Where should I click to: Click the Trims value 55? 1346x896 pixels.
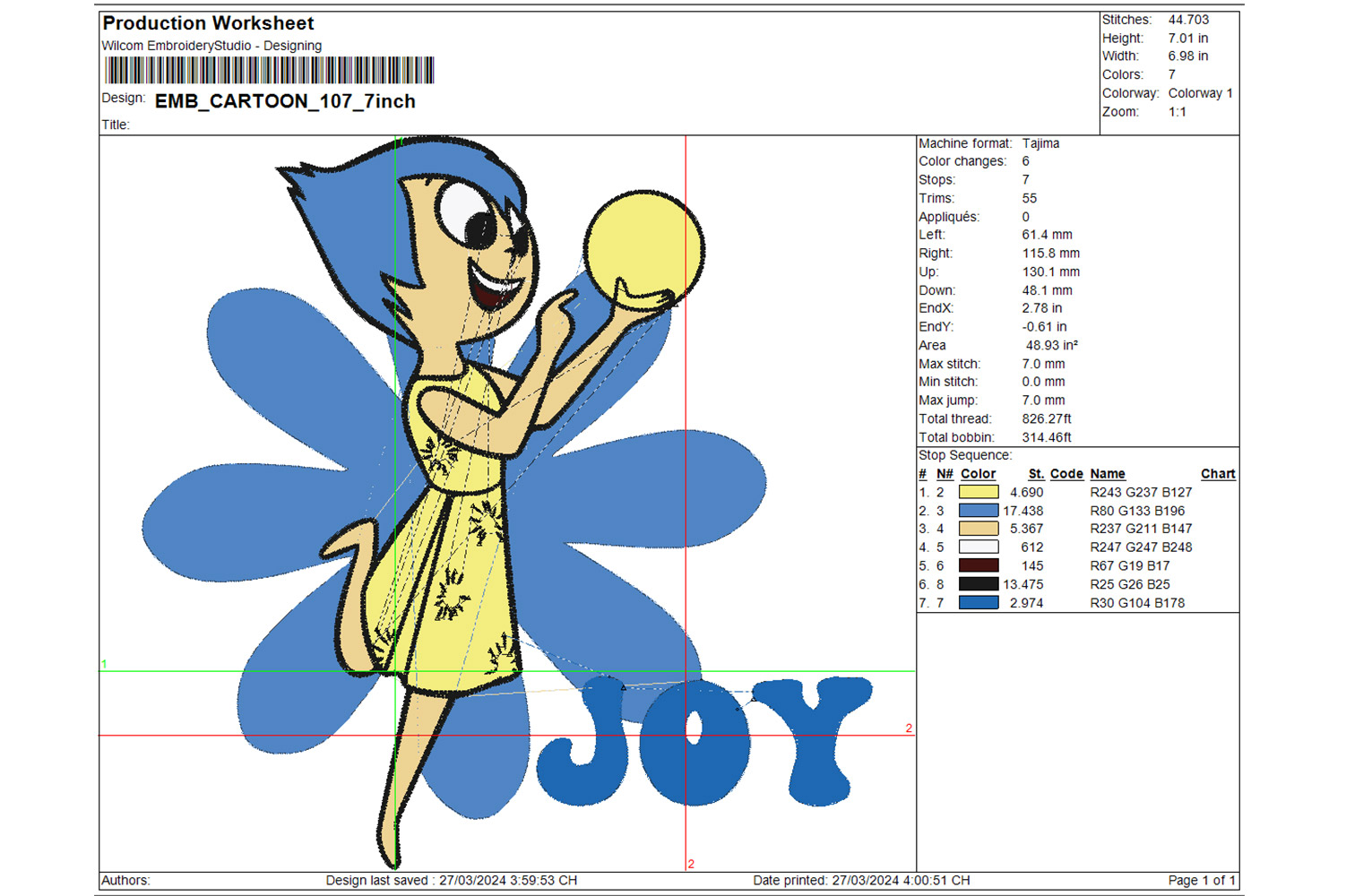[x=1029, y=198]
